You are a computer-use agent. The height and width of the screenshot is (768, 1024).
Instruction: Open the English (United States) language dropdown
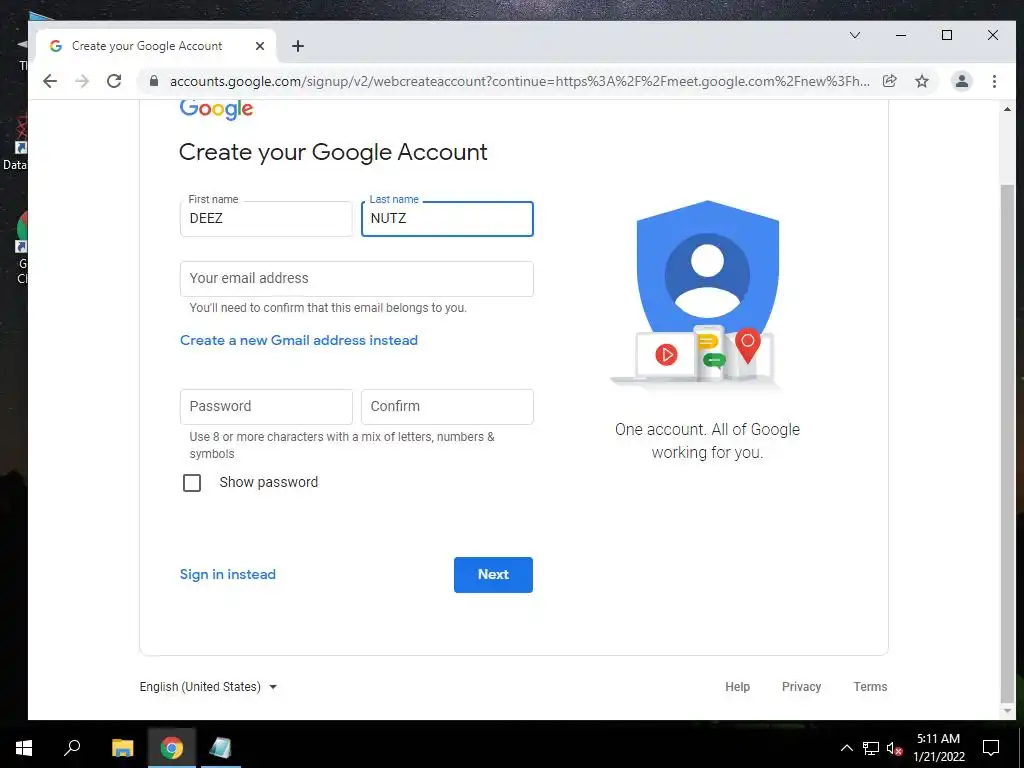point(208,686)
